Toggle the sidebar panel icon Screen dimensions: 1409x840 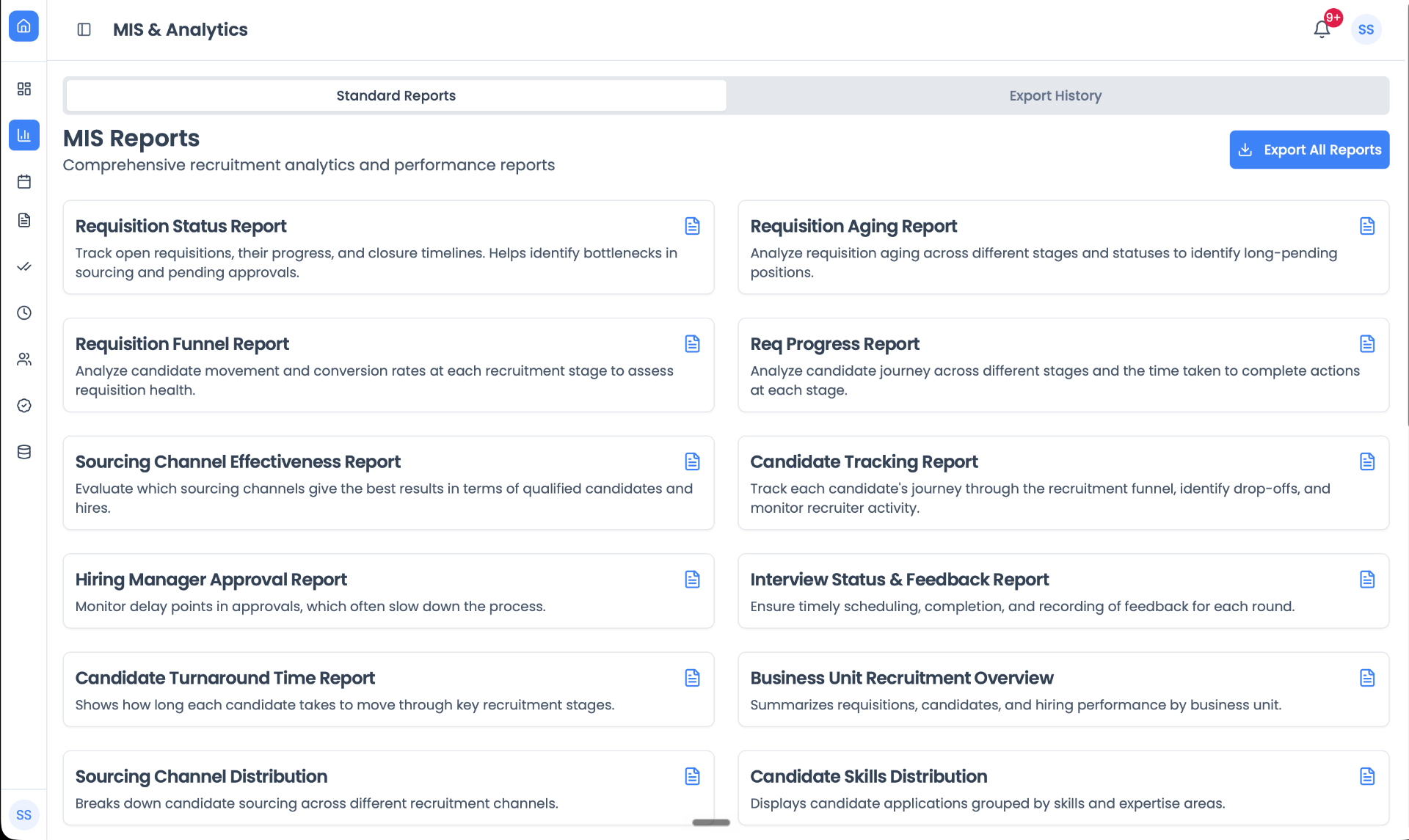point(84,29)
